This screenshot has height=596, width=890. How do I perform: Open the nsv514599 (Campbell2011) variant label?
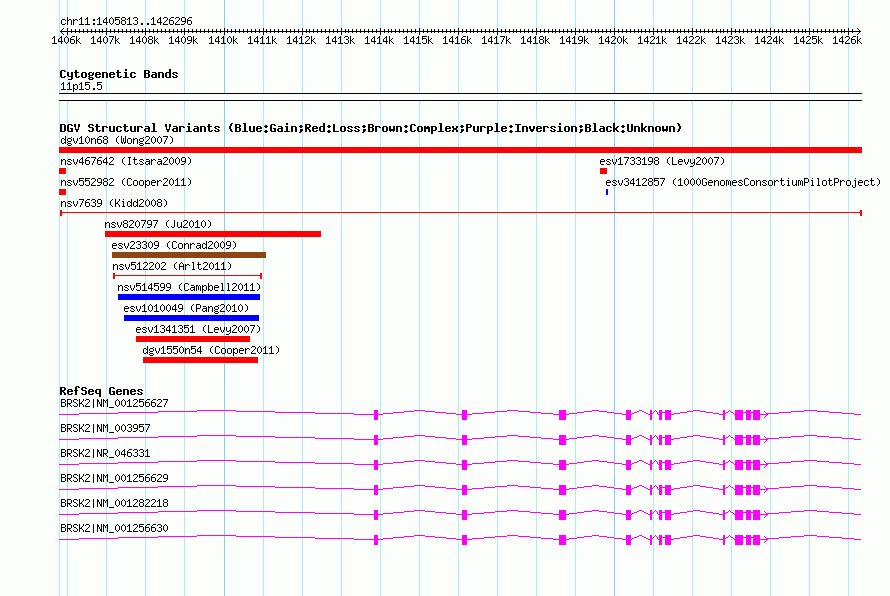click(x=189, y=287)
